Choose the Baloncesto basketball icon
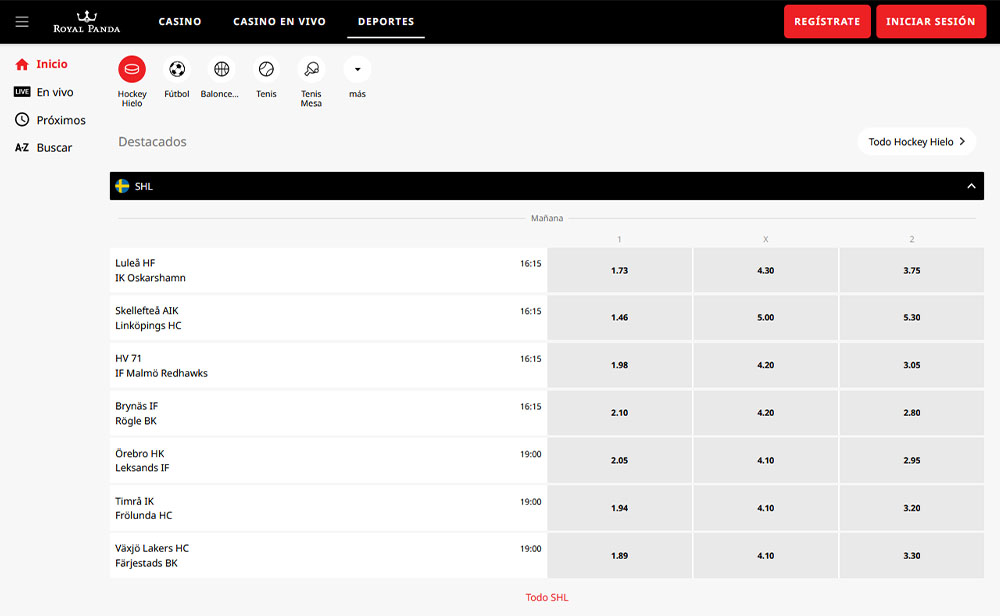This screenshot has width=1000, height=616. [x=221, y=70]
